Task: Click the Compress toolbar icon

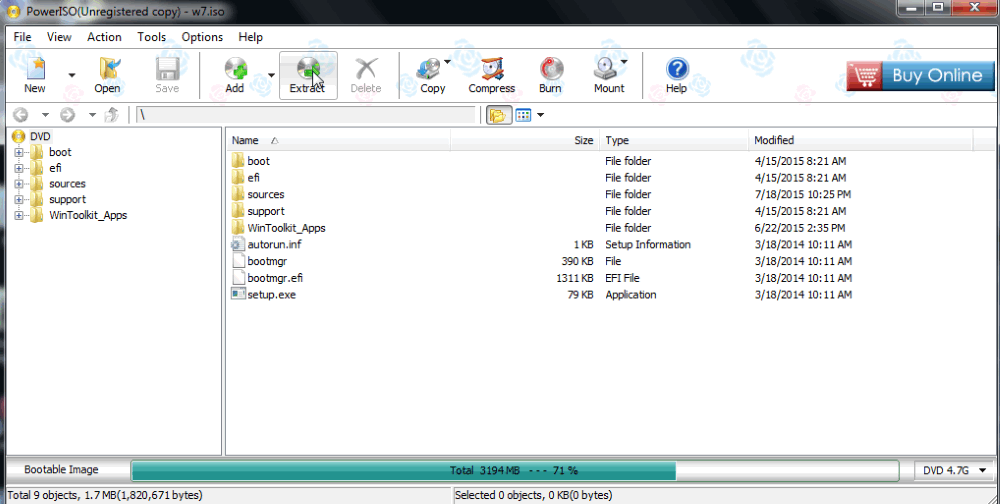Action: [x=492, y=75]
